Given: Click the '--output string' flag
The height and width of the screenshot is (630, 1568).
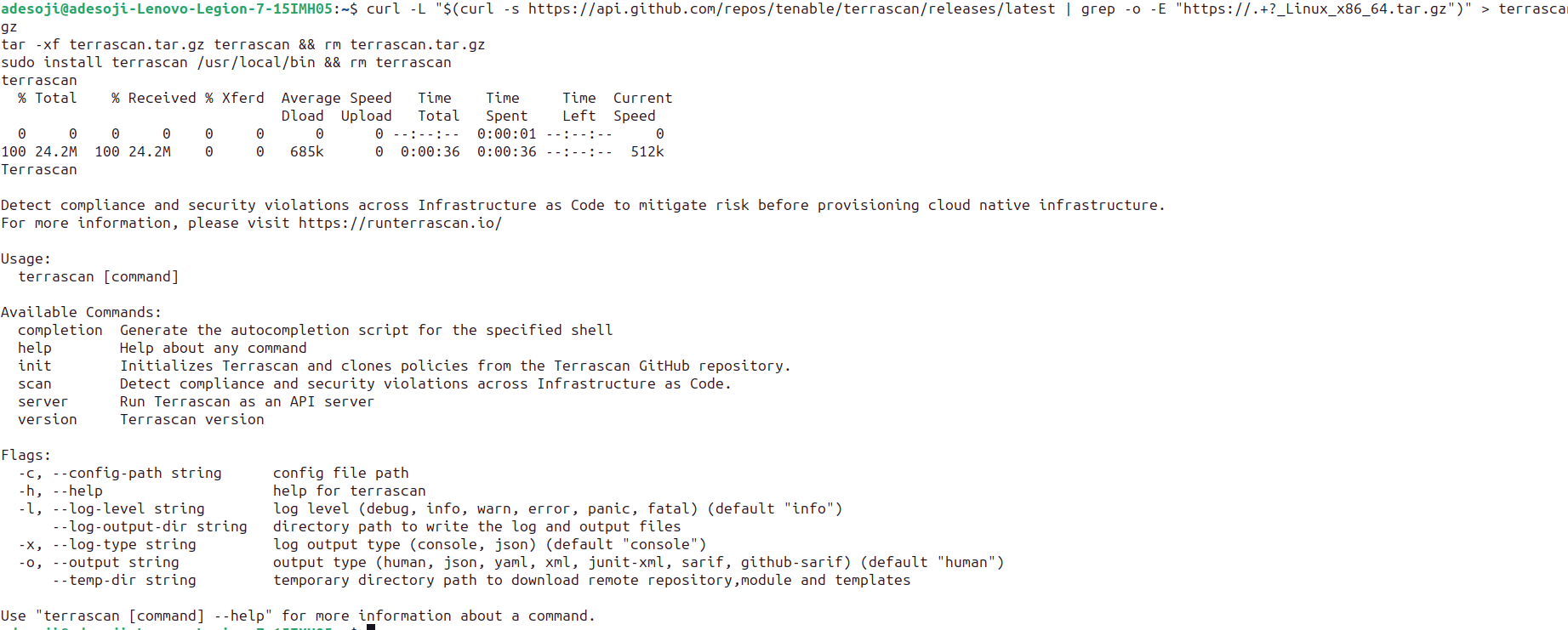Looking at the screenshot, I should (x=116, y=563).
